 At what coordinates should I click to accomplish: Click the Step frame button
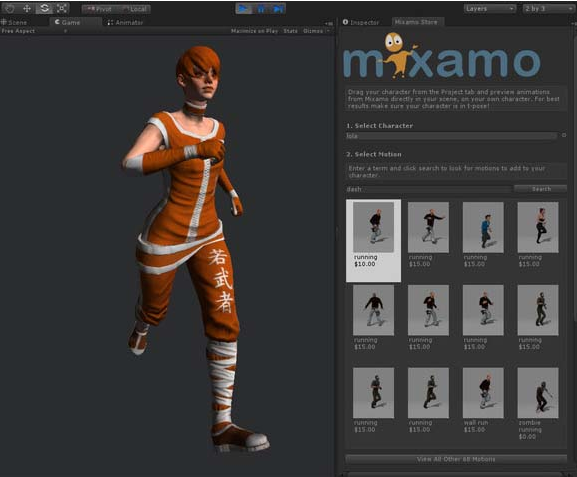coord(278,9)
